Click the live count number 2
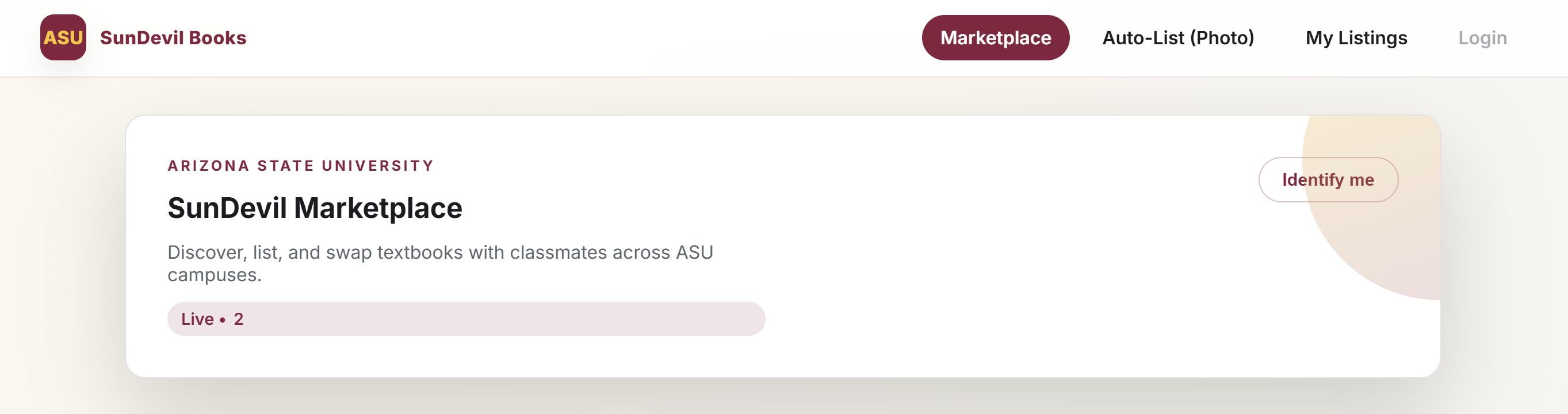 (x=239, y=319)
